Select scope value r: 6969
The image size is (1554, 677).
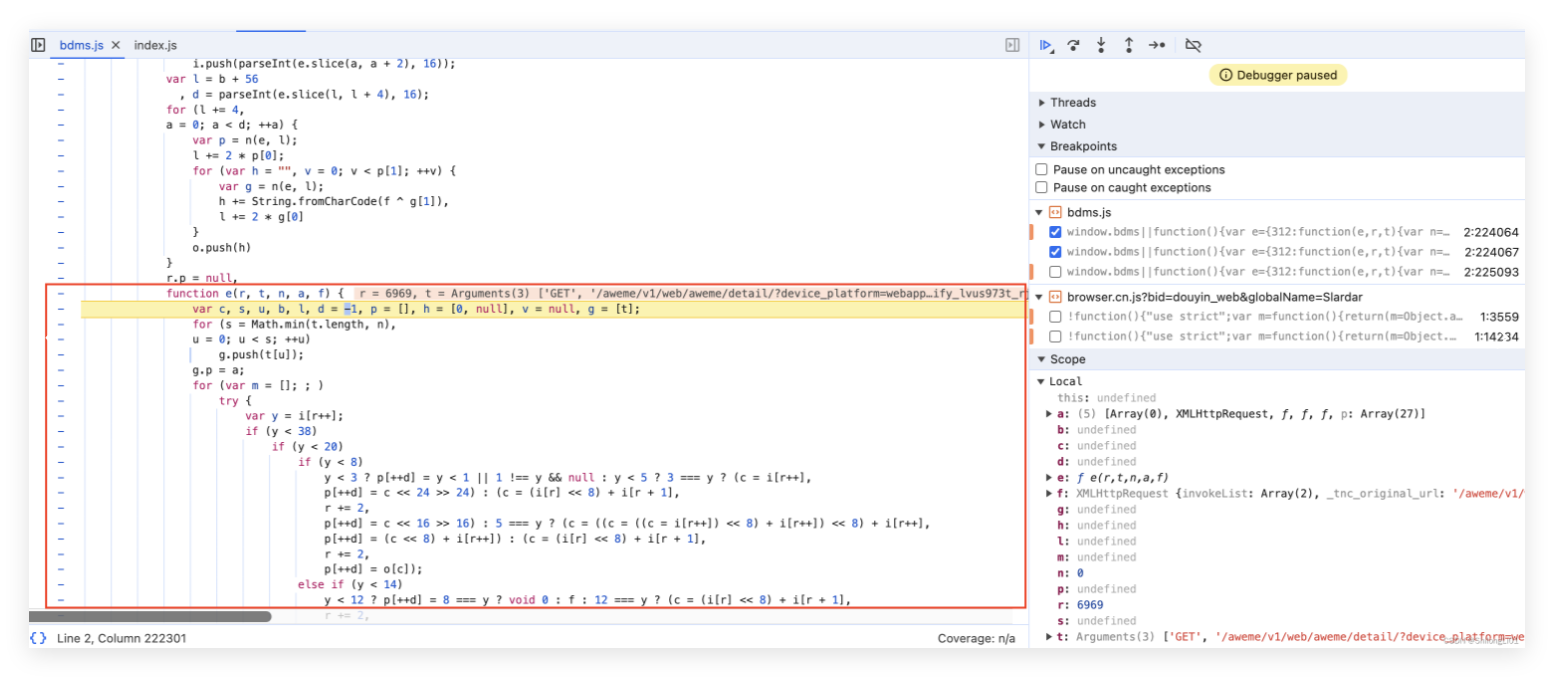(1079, 605)
